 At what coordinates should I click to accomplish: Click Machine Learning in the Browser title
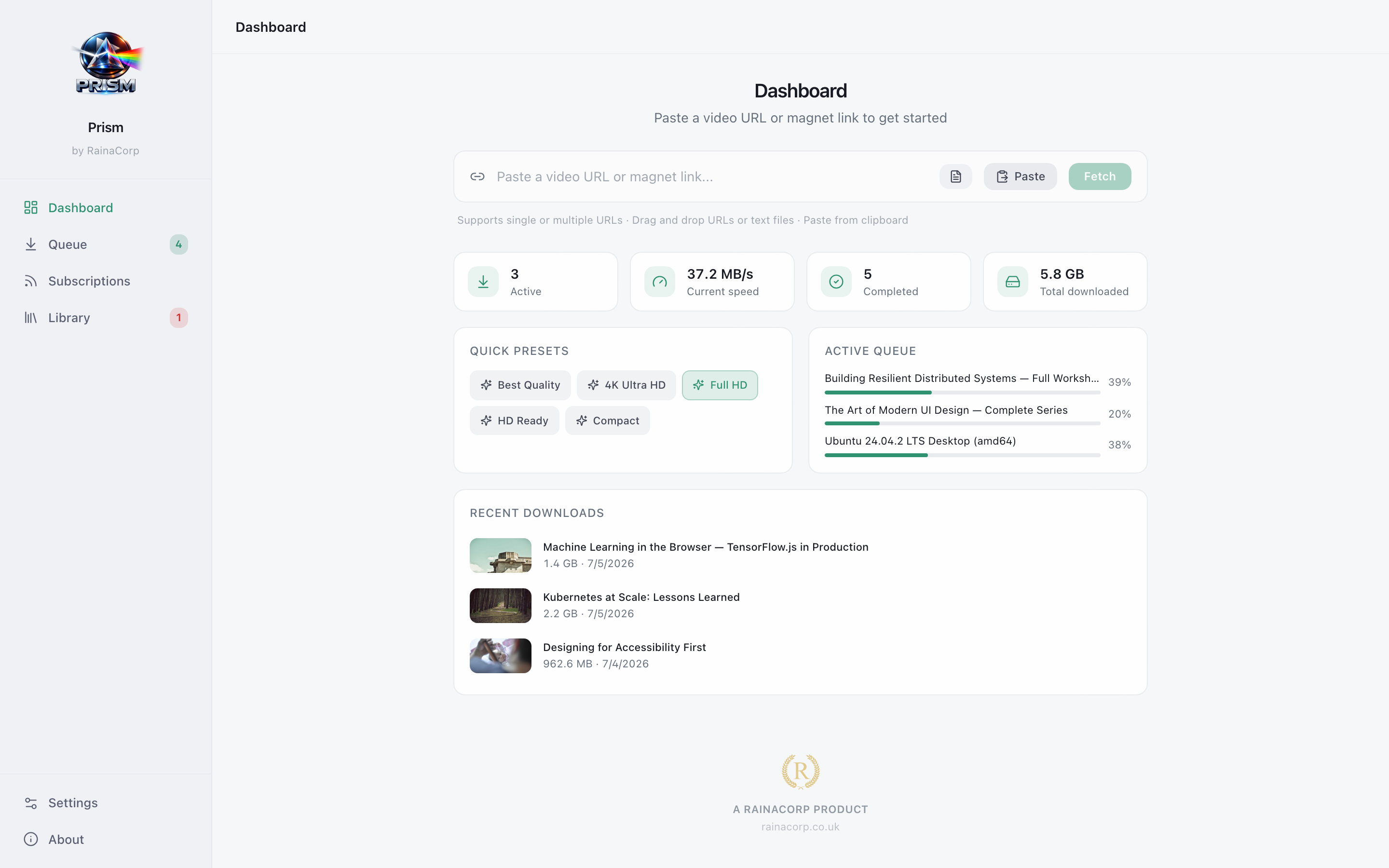(706, 547)
